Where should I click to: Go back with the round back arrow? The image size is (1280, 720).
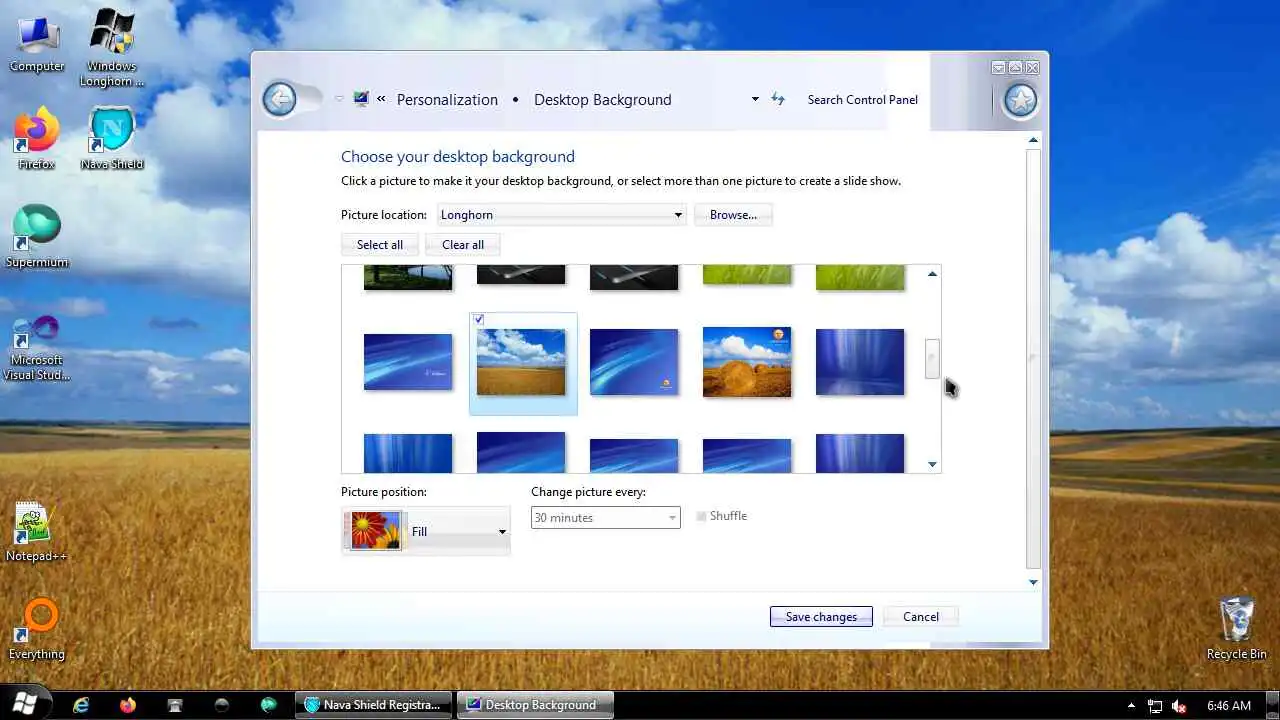(x=279, y=99)
